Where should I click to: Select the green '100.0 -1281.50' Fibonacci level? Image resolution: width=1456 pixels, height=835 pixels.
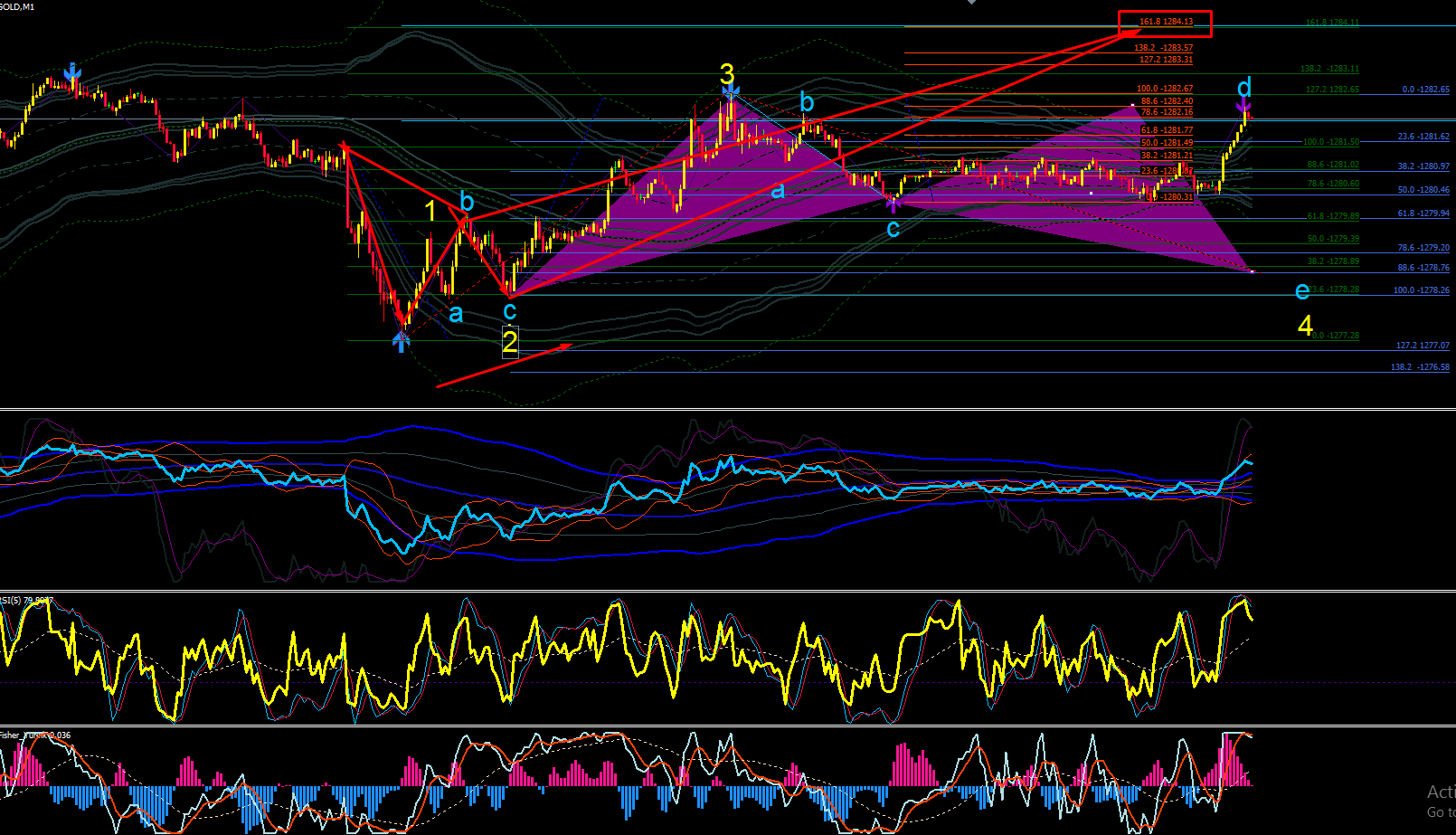[1330, 142]
